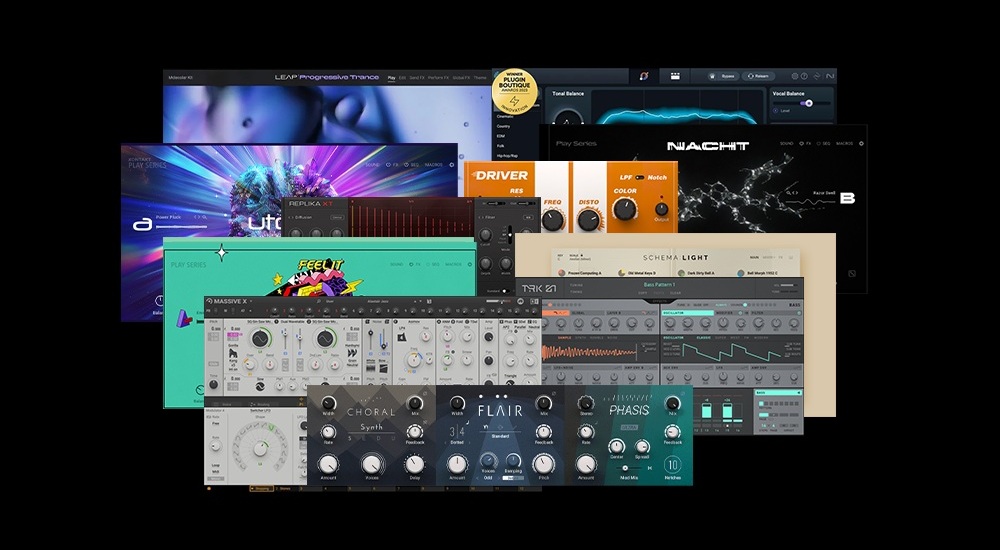Switch to Global FX tab in LEAP

click(461, 77)
